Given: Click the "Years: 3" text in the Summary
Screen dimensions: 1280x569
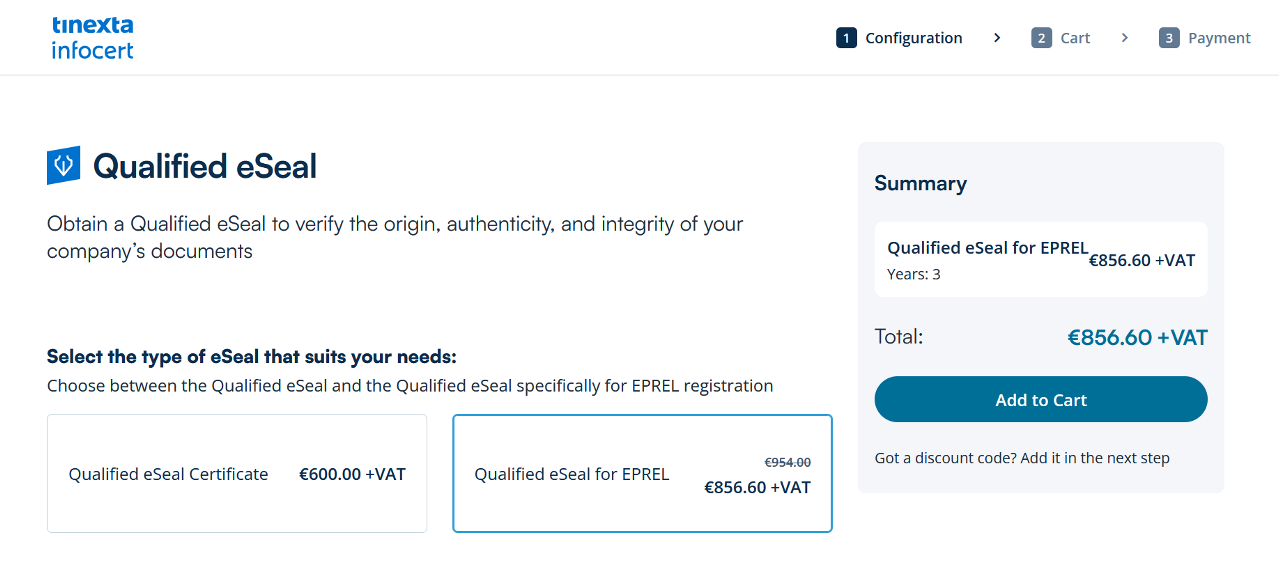Looking at the screenshot, I should coord(914,274).
